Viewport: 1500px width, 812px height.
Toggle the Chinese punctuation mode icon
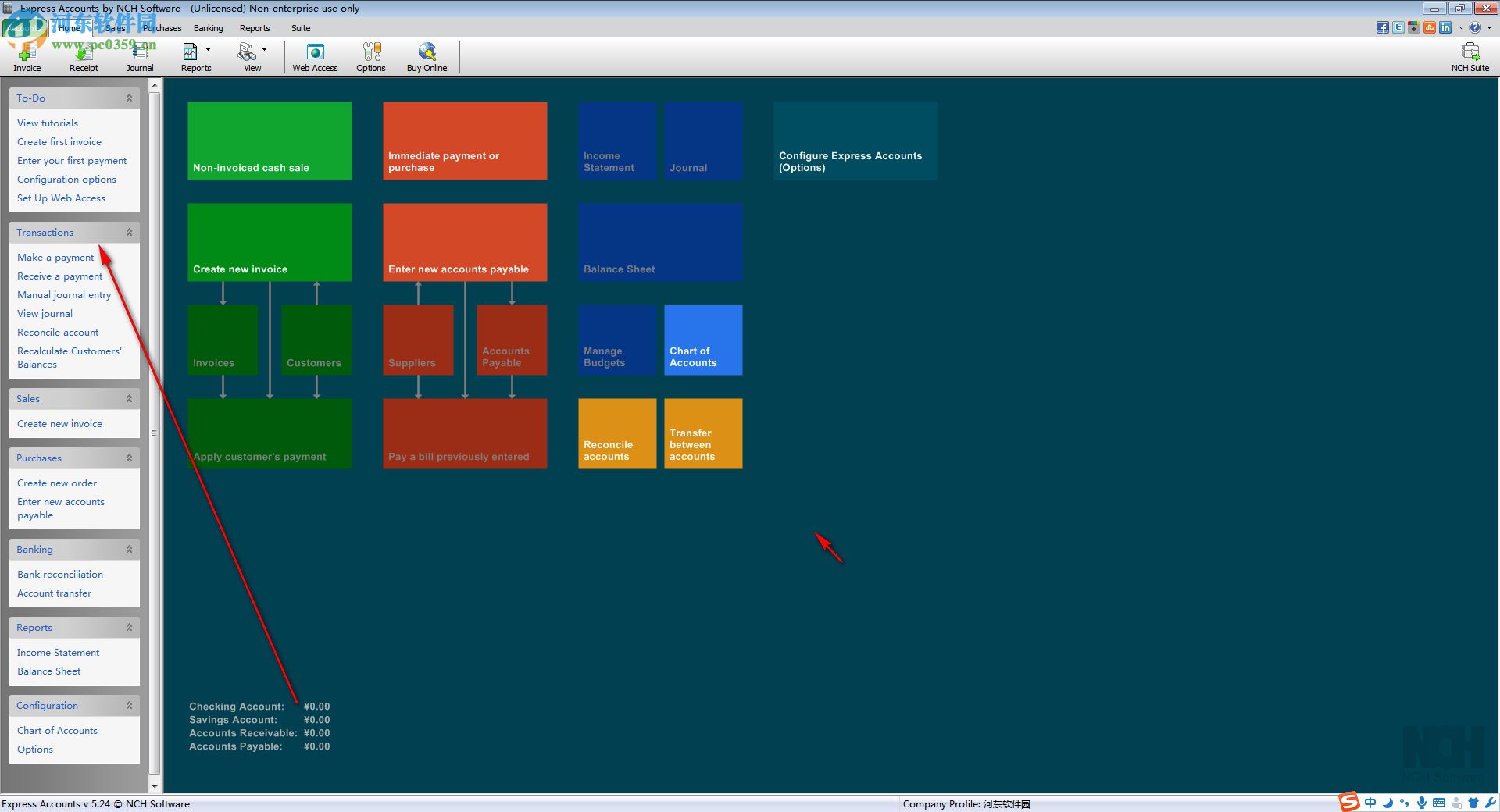click(x=1405, y=803)
